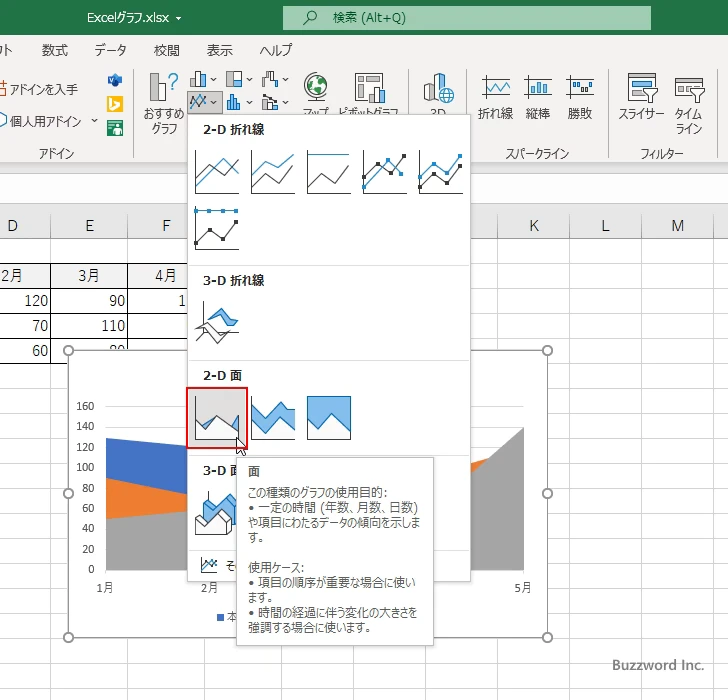728x700 pixels.
Task: Choose the stacked area chart type
Action: pos(273,418)
